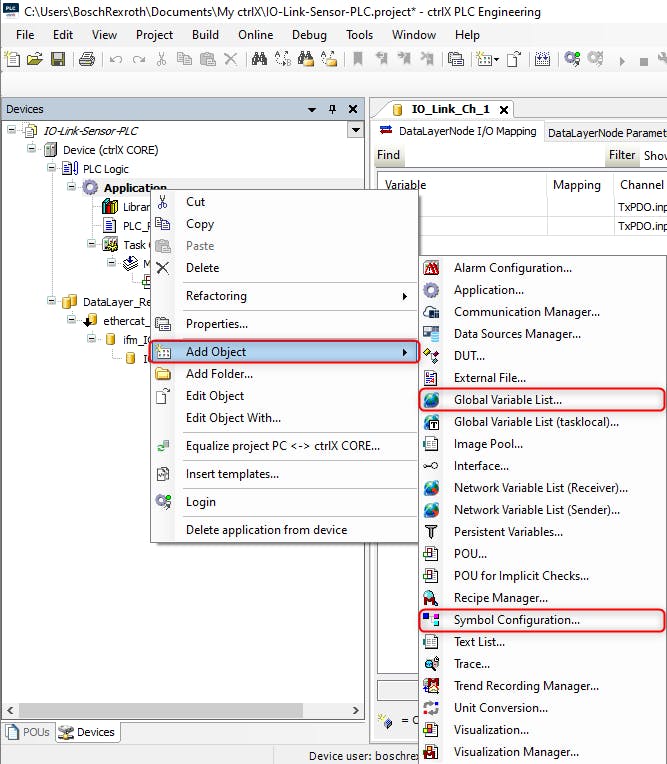The image size is (667, 764).
Task: Click the Redo toolbar arrow
Action: point(139,59)
